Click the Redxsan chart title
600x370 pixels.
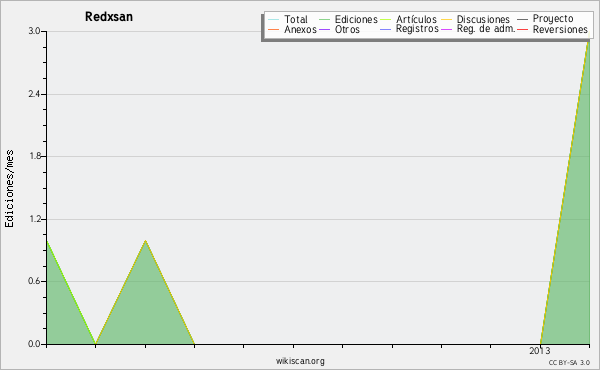109,17
